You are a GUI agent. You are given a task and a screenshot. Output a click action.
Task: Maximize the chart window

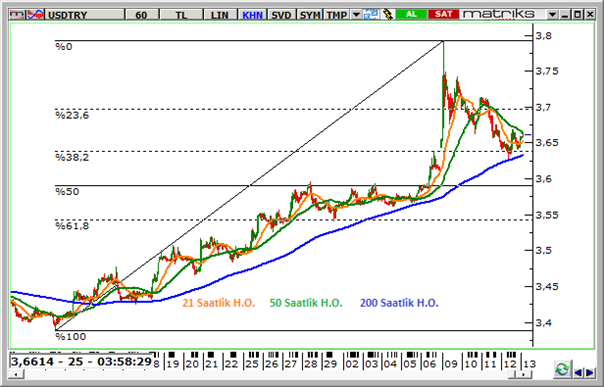coord(577,15)
